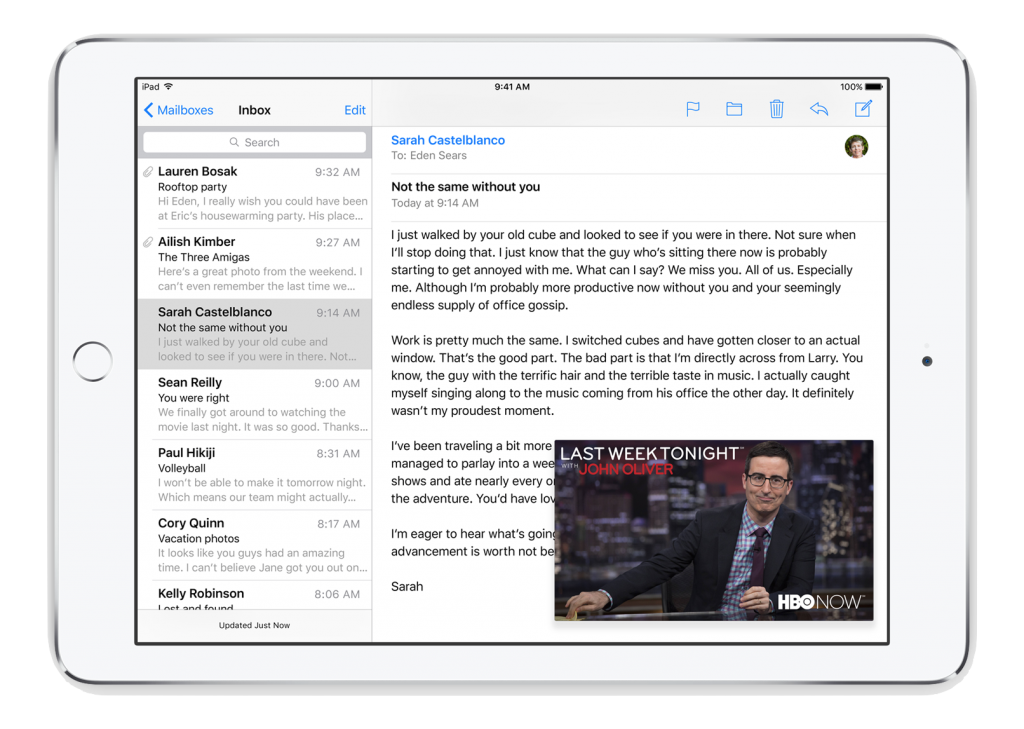Screen dimensions: 1024x729
Task: Compose a new message with the pencil icon
Action: [862, 109]
